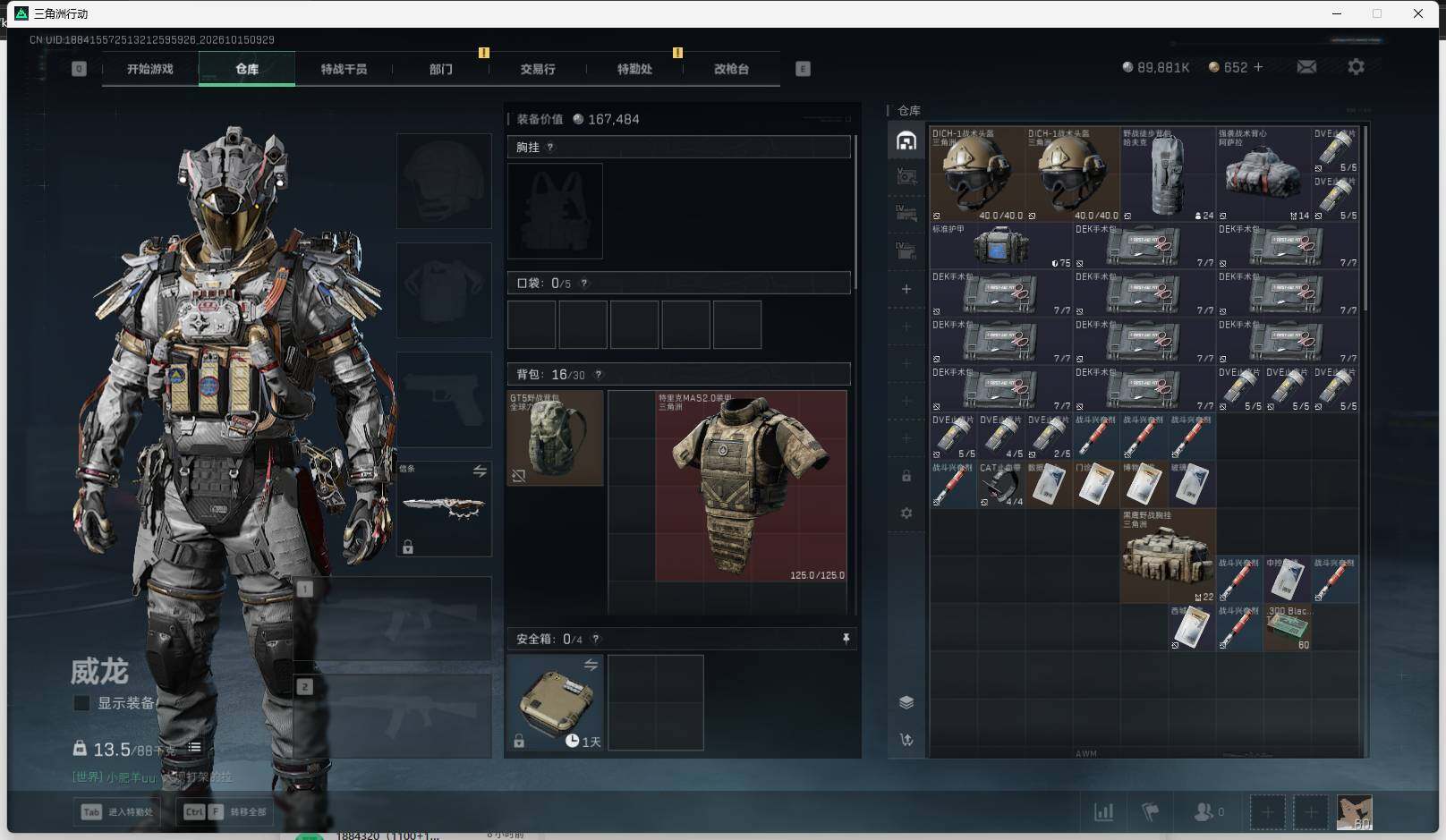Image resolution: width=1446 pixels, height=840 pixels.
Task: Select the 标准护甲 repair kit item
Action: click(1001, 245)
